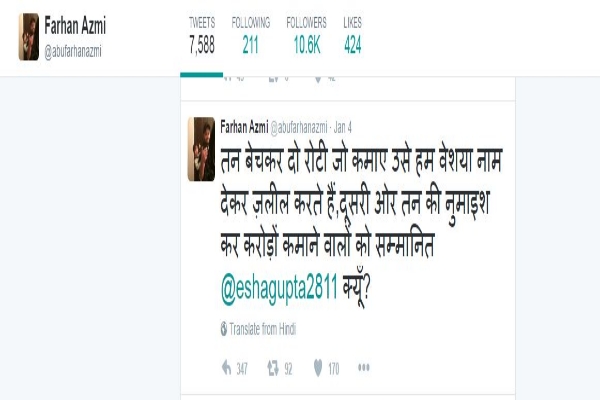Click Translate from Hindi link

coord(262,329)
